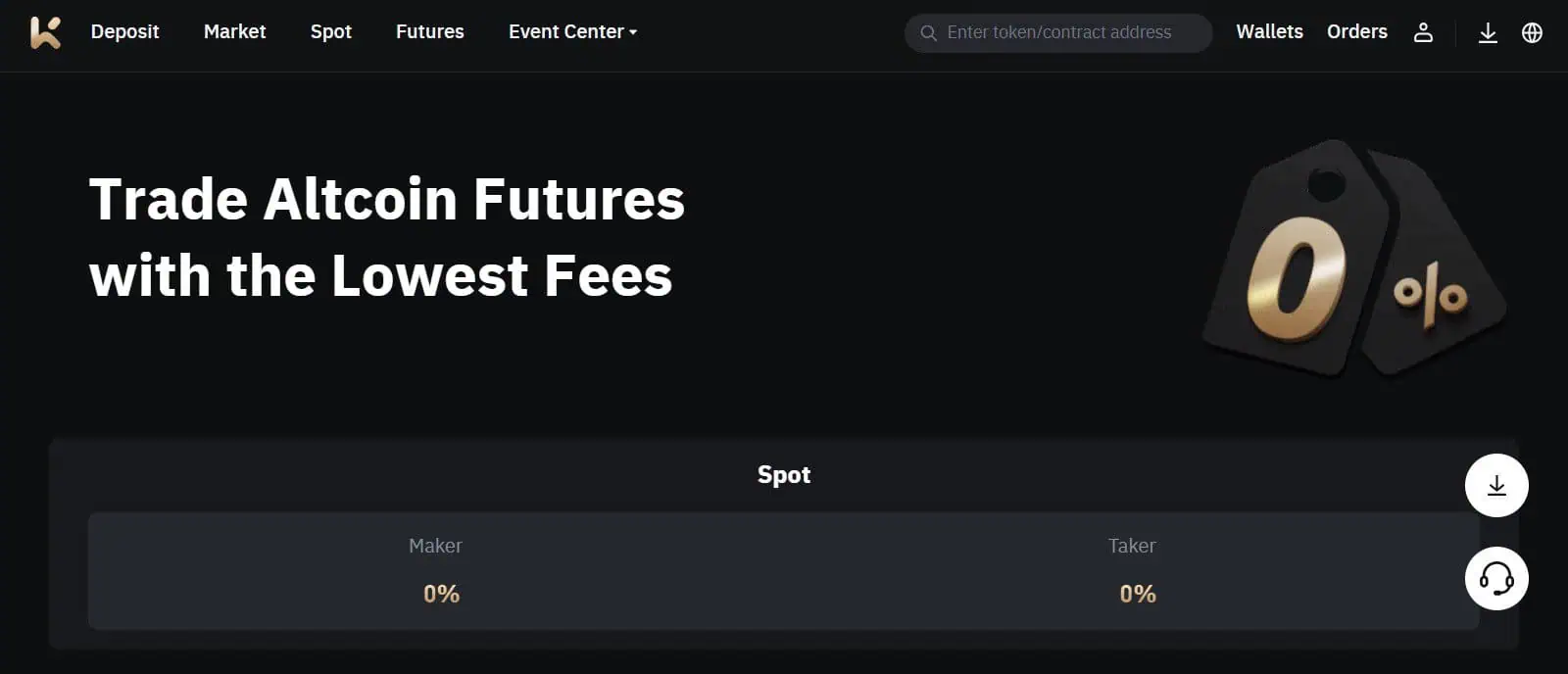Viewport: 1568px width, 674px height.
Task: Select the Spot fee section heading
Action: point(783,475)
